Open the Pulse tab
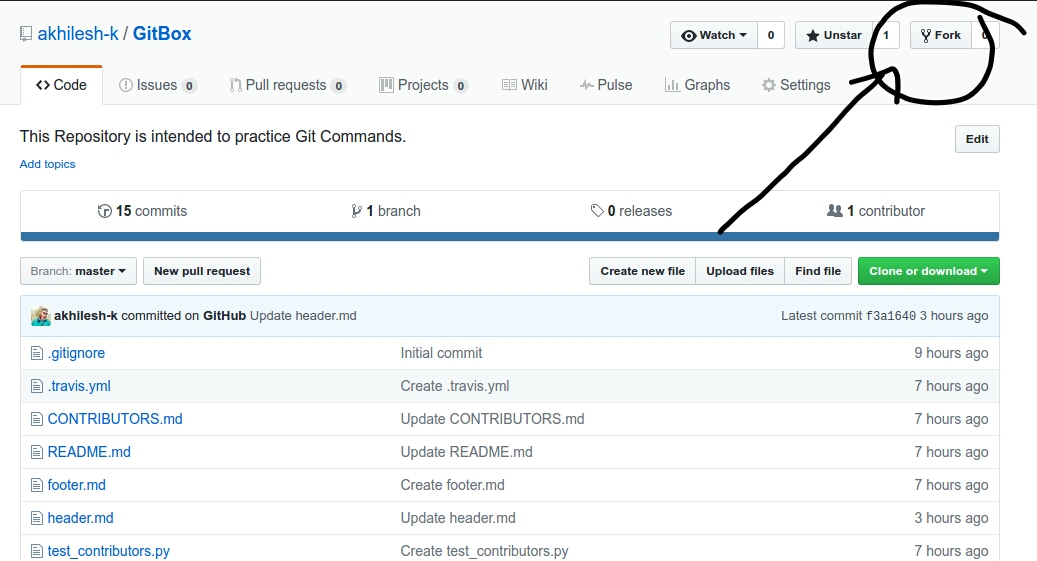1037x561 pixels. coord(606,85)
